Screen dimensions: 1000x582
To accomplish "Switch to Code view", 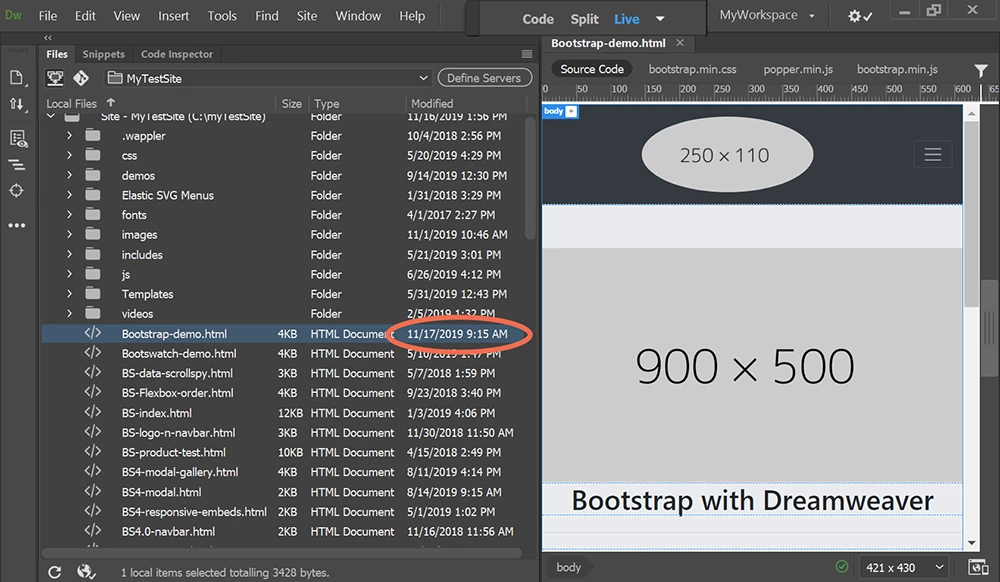I will tap(538, 19).
